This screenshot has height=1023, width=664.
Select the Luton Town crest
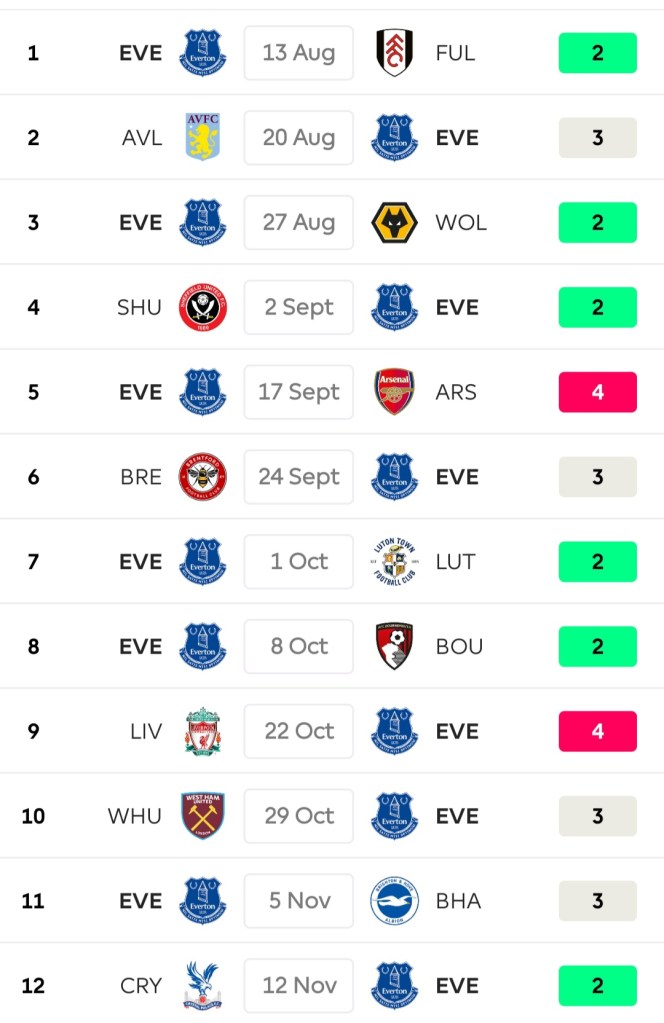pos(394,562)
